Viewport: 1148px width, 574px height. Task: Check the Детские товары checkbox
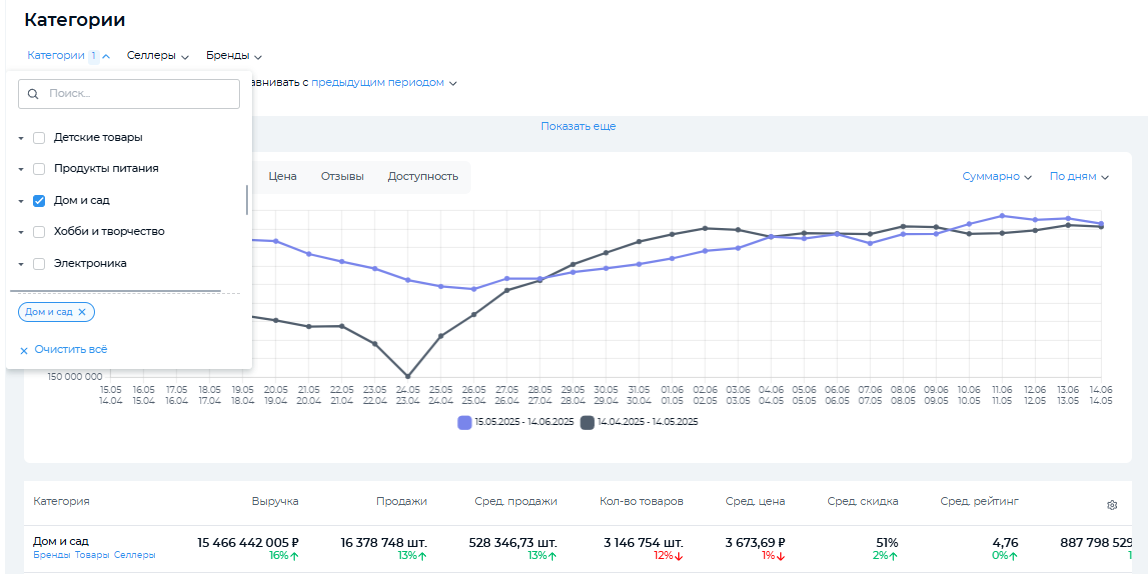[x=39, y=138]
